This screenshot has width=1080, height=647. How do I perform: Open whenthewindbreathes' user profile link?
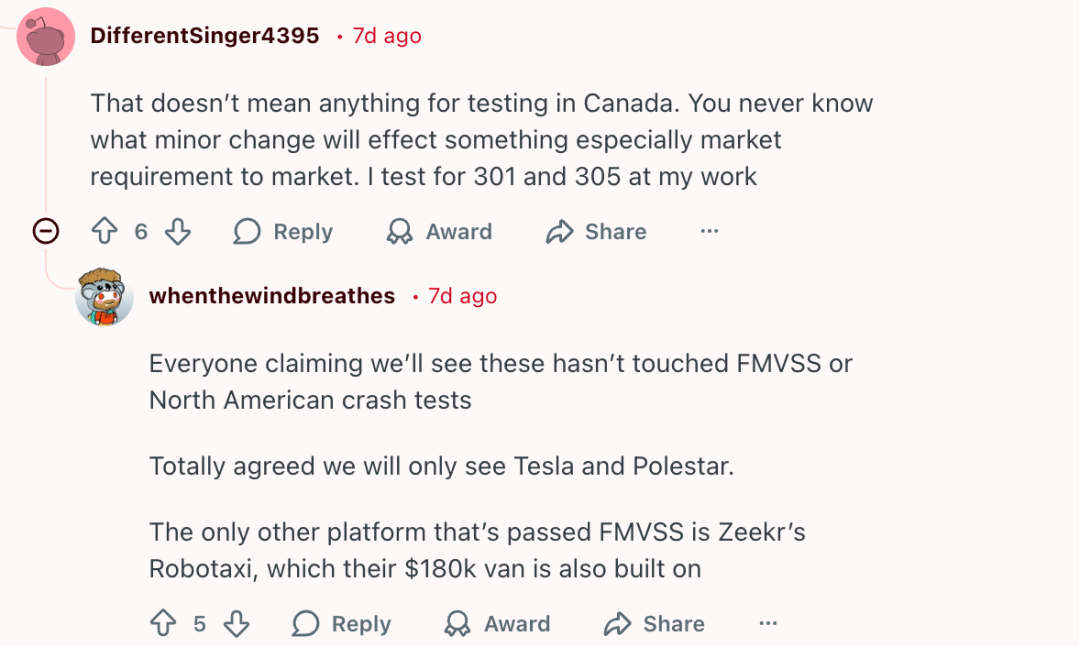pos(272,297)
